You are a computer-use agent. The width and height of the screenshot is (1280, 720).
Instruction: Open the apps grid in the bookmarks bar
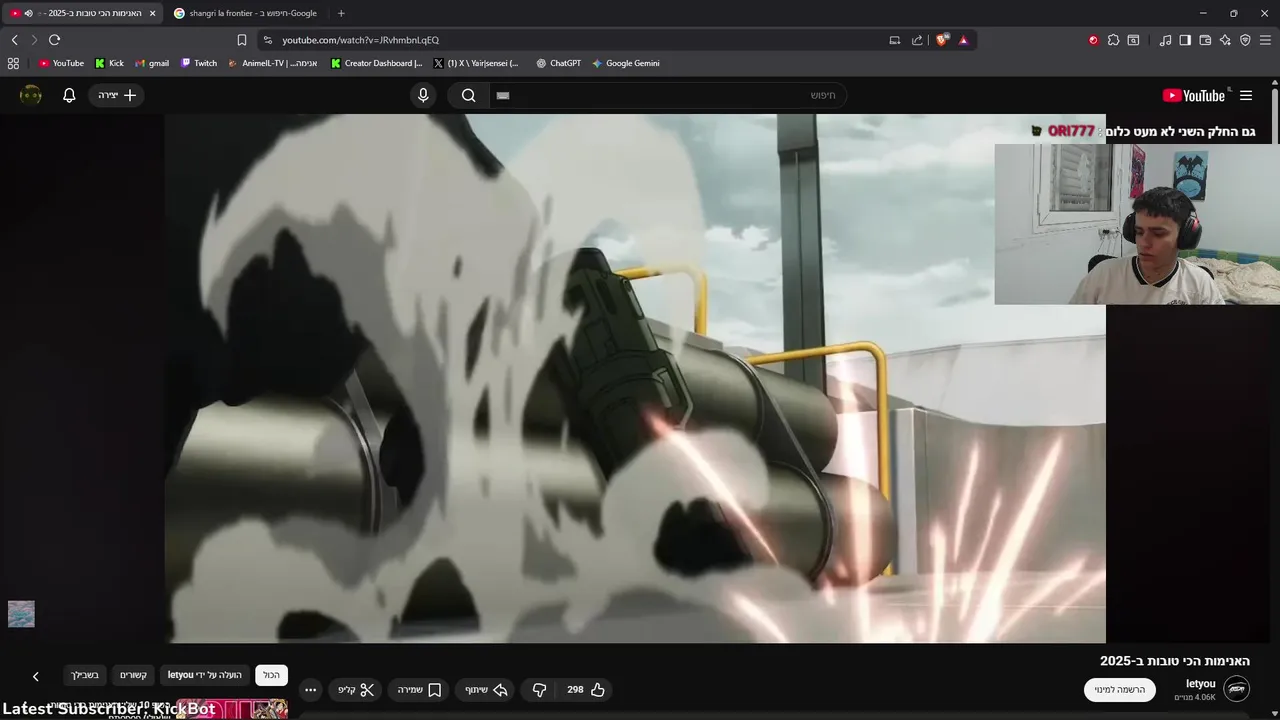13,63
